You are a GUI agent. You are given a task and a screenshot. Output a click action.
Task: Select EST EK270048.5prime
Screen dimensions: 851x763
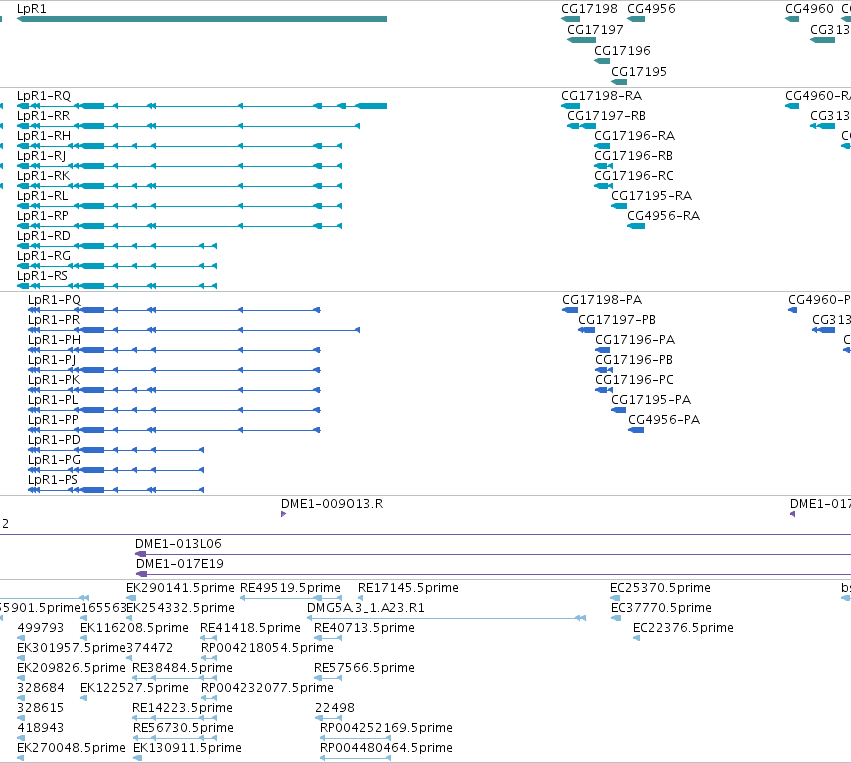pyautogui.click(x=21, y=758)
